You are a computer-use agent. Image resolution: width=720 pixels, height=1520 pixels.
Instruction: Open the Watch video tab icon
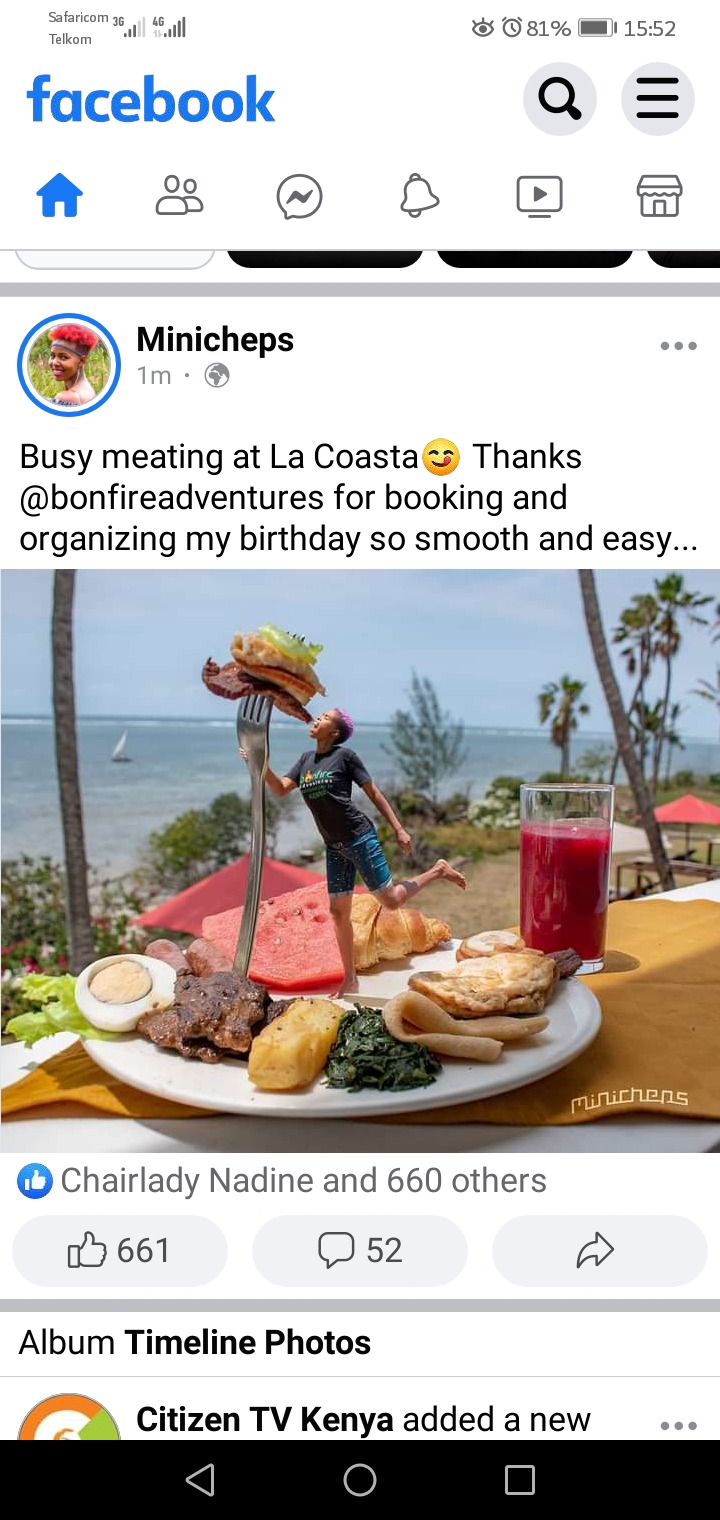click(540, 196)
